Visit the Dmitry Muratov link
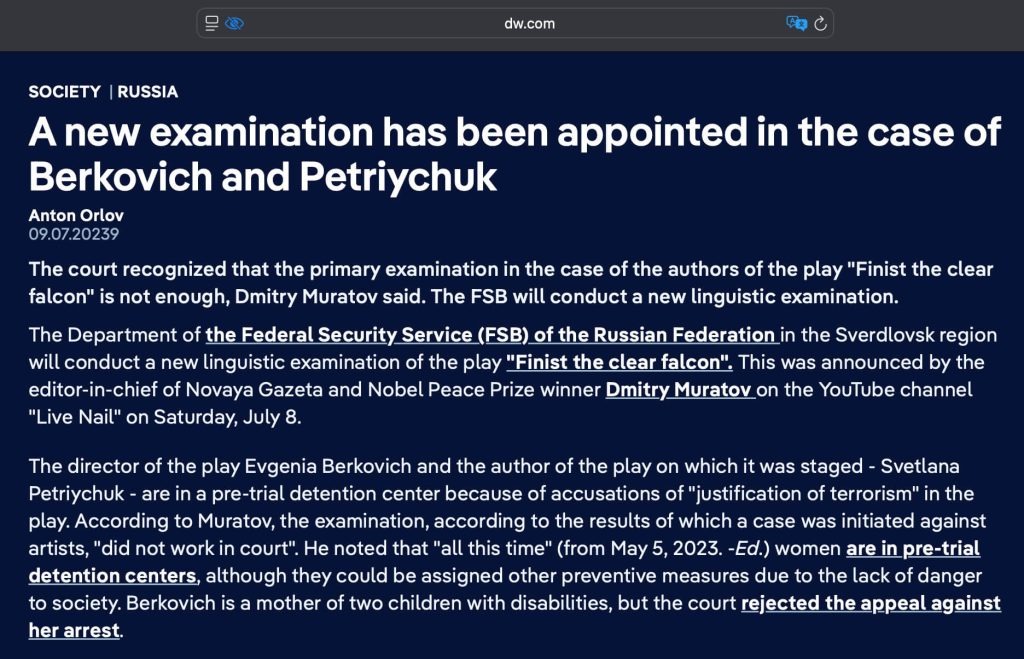The image size is (1024, 659). 680,389
